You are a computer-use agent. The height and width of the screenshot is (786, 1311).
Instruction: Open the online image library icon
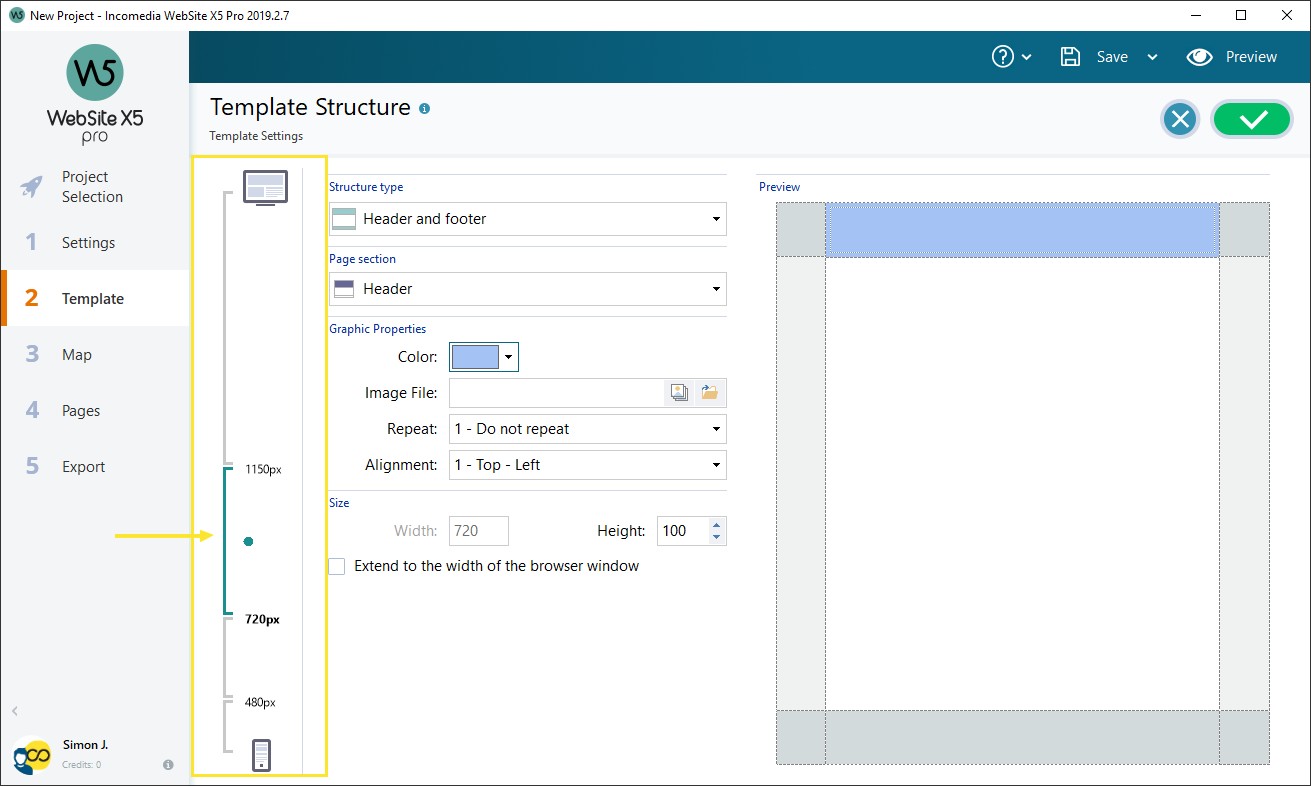coord(679,393)
